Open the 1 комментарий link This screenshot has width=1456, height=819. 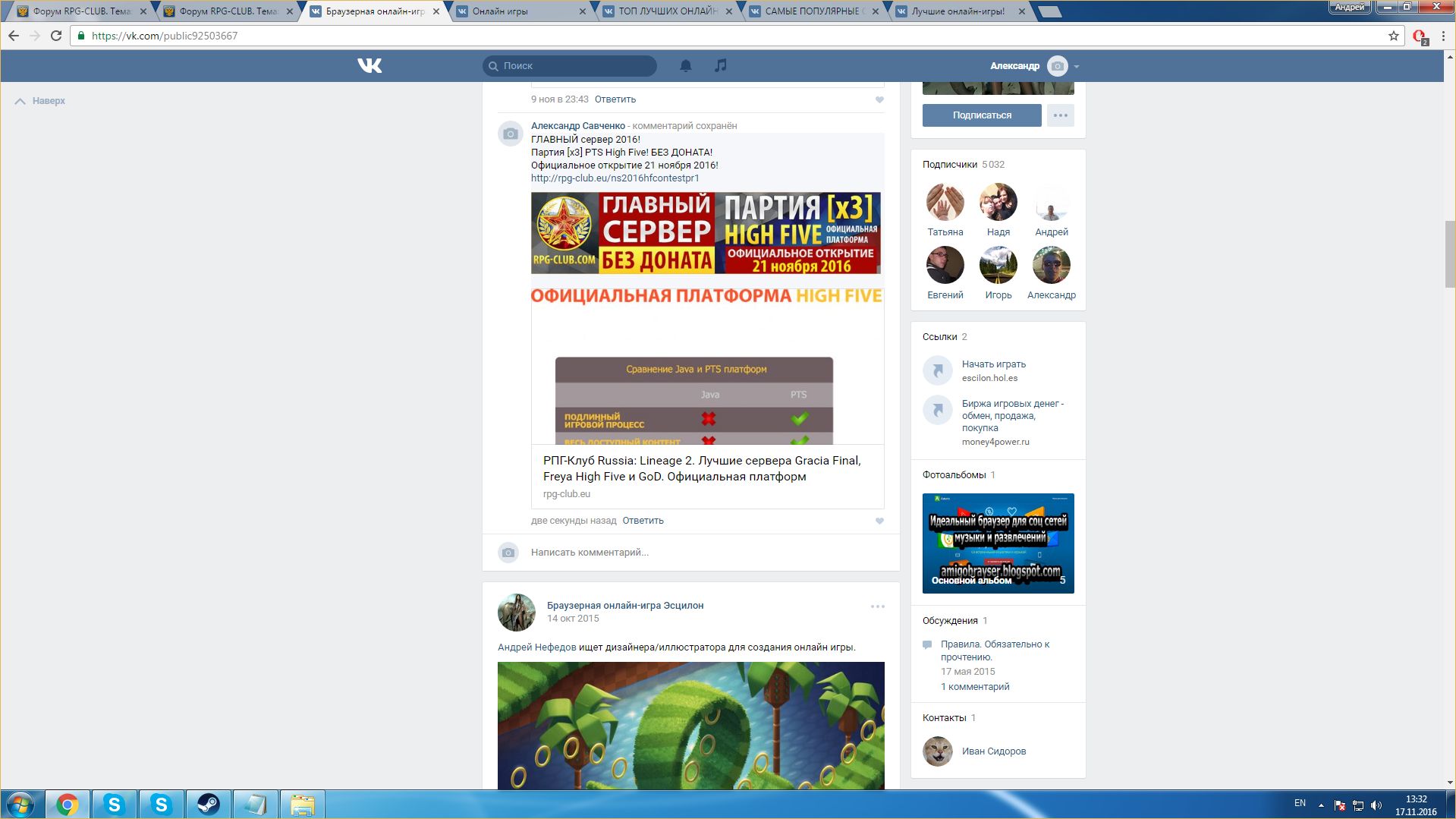[x=975, y=687]
